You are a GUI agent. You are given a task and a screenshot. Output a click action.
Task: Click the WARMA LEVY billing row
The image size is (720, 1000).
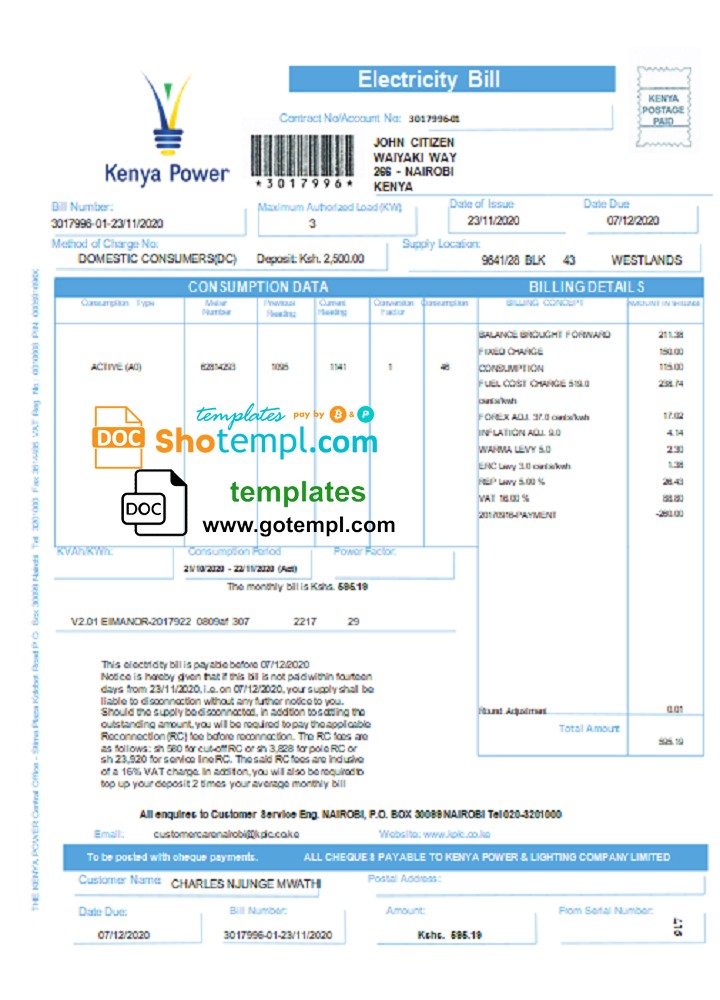coord(581,449)
